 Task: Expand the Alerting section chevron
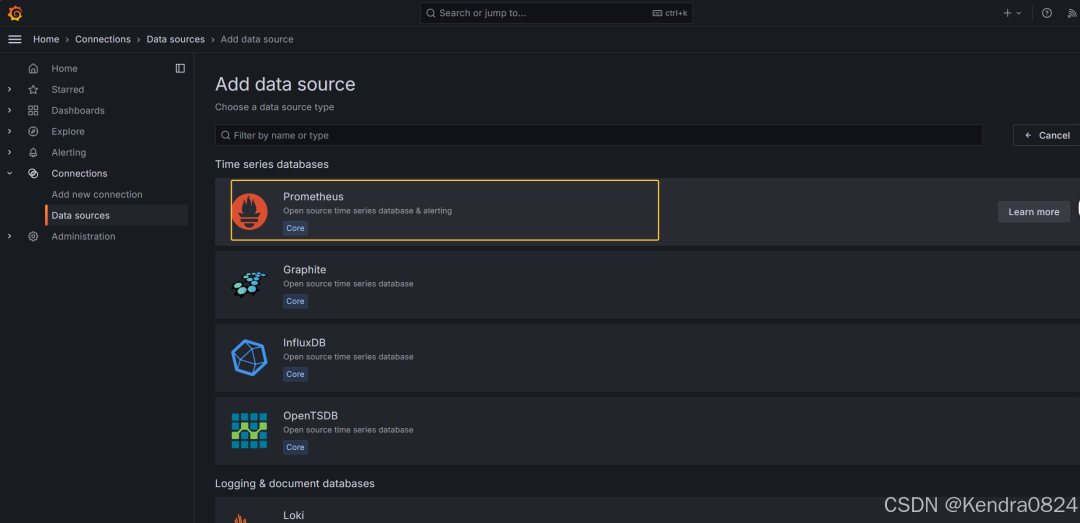pyautogui.click(x=10, y=152)
